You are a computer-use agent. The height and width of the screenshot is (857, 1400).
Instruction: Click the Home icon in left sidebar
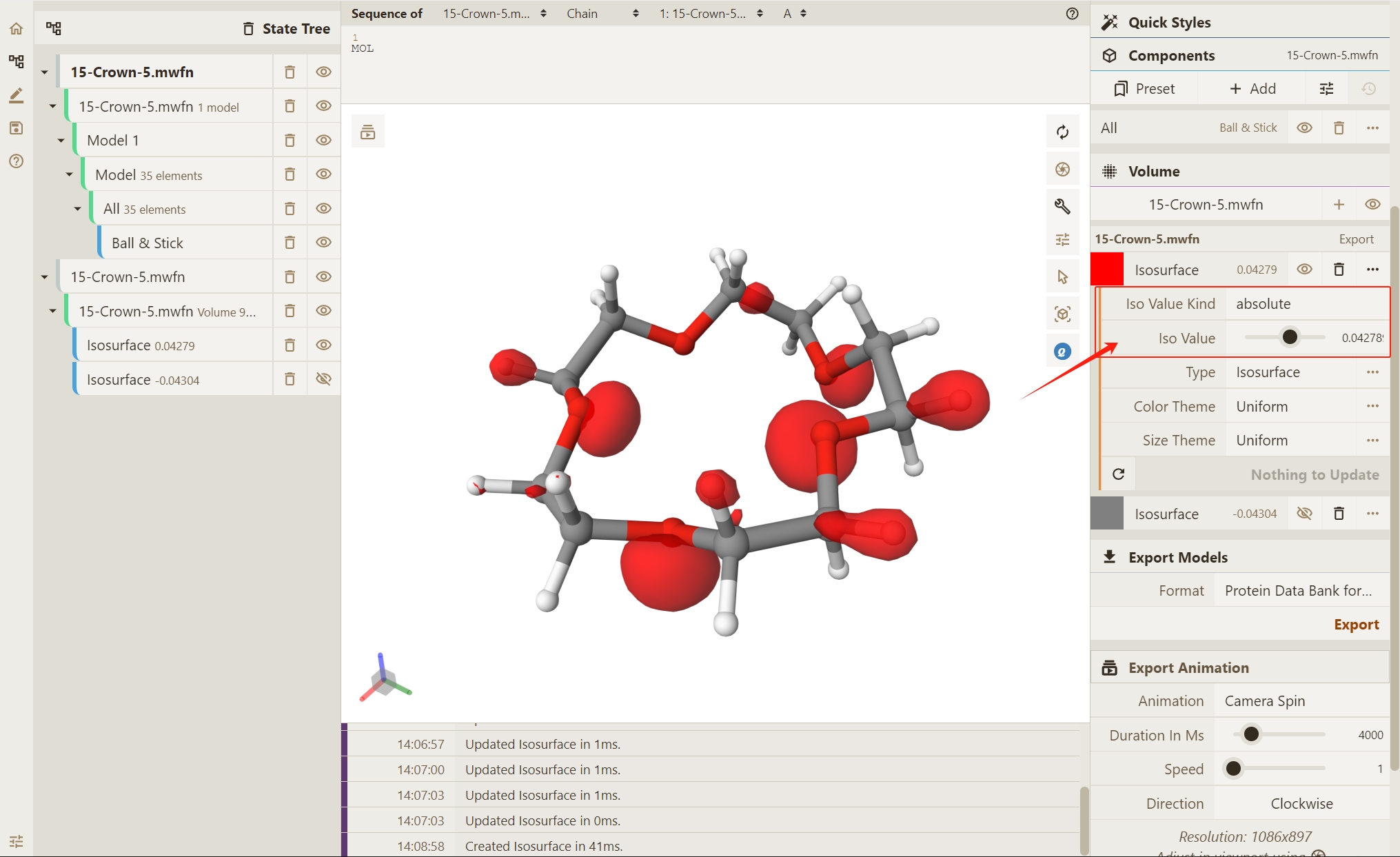coord(16,28)
